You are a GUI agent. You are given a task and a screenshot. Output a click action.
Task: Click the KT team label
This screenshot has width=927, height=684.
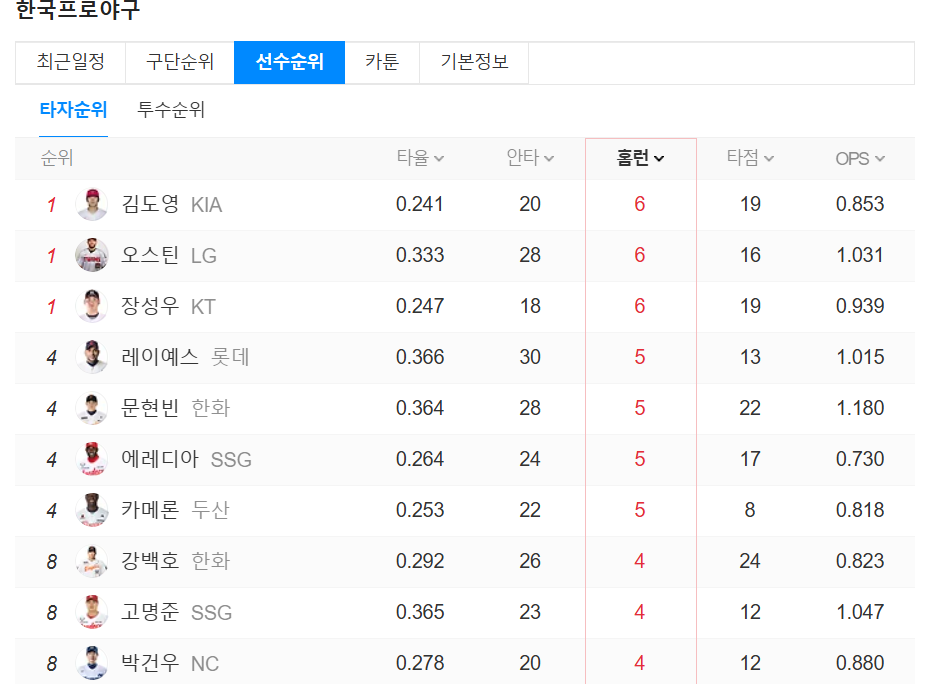203,307
